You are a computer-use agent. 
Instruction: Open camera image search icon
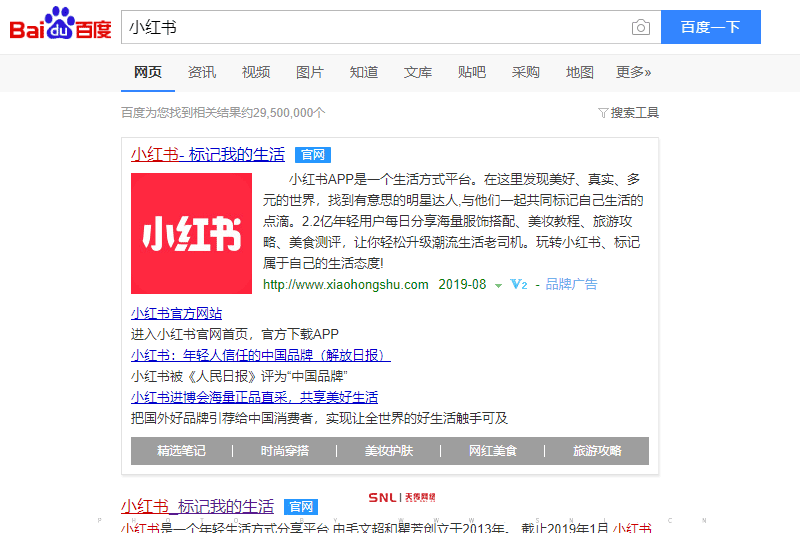pyautogui.click(x=641, y=27)
